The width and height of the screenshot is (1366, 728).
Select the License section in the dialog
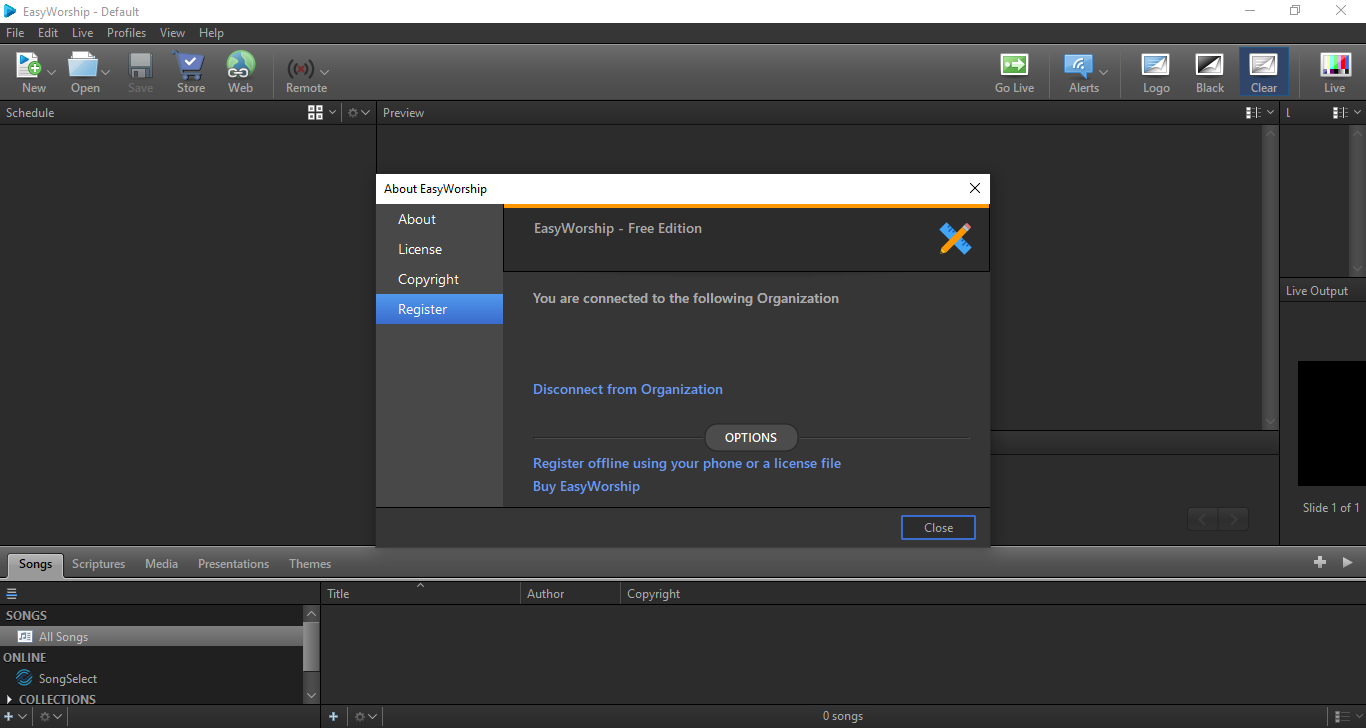(439, 249)
